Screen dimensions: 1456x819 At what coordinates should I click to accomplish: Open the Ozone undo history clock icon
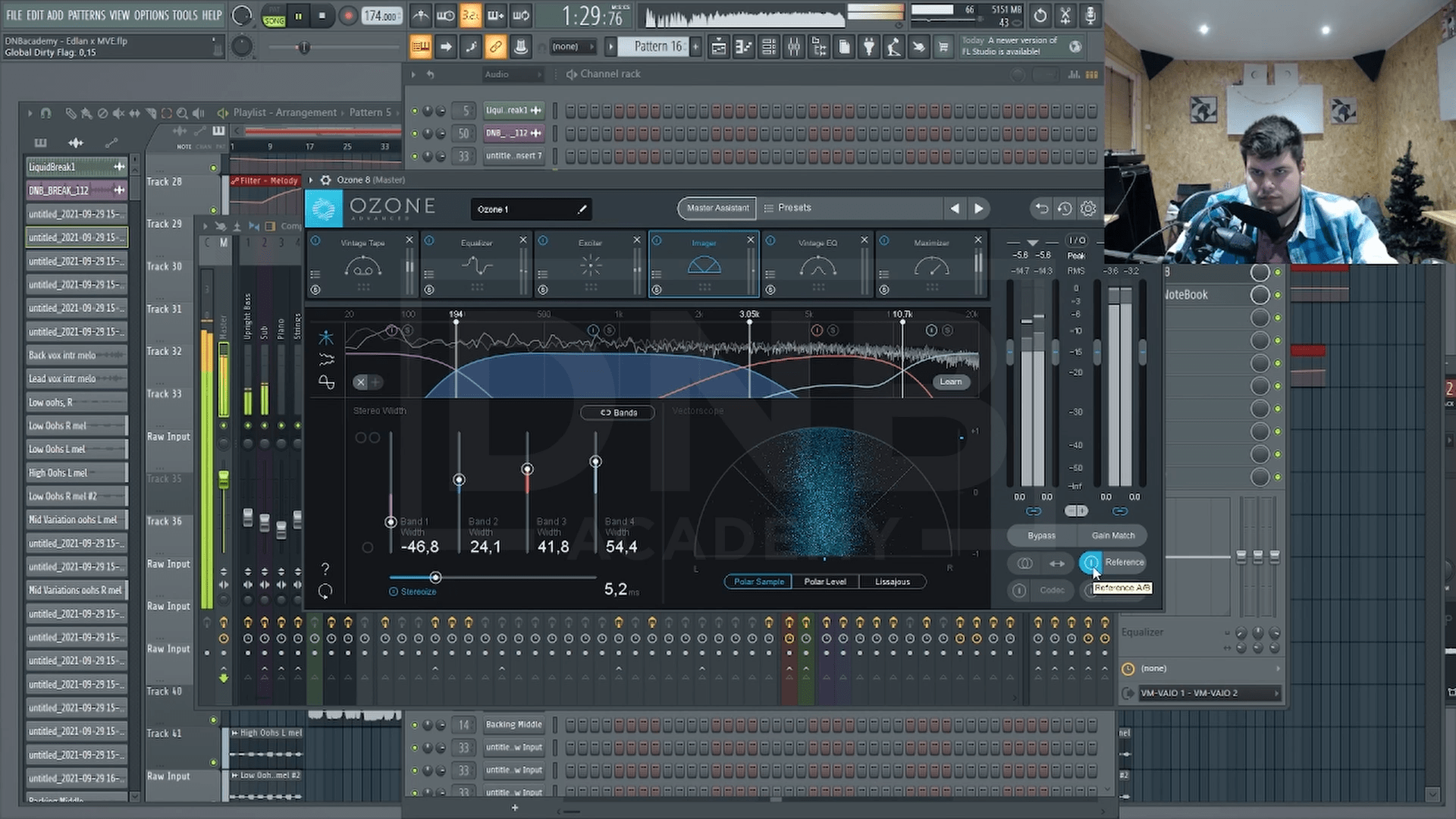click(1065, 209)
